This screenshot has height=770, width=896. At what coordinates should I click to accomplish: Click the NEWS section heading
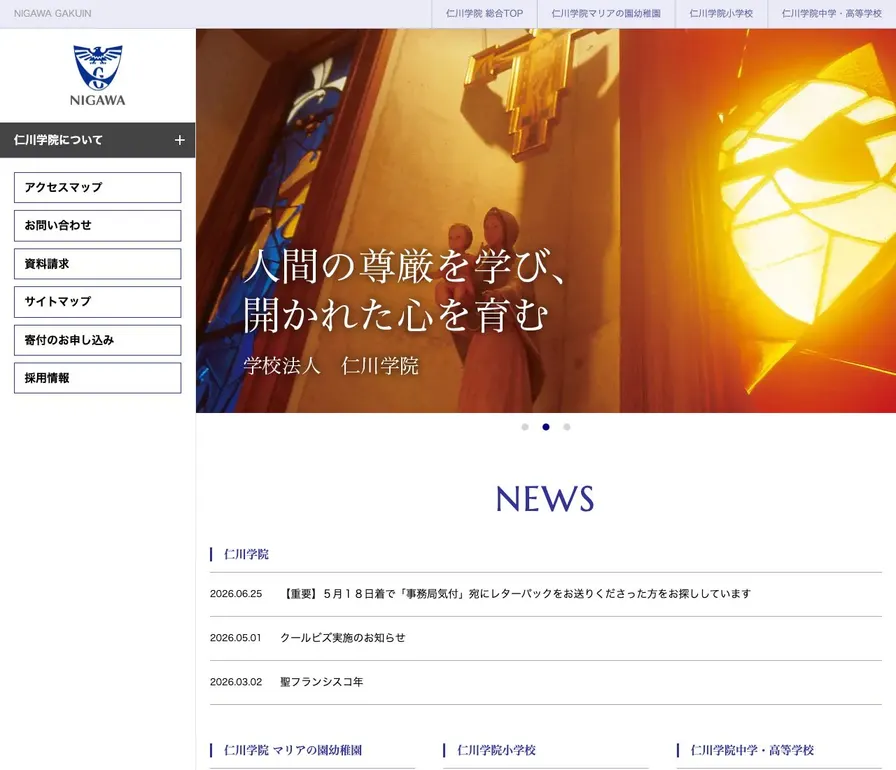point(545,499)
